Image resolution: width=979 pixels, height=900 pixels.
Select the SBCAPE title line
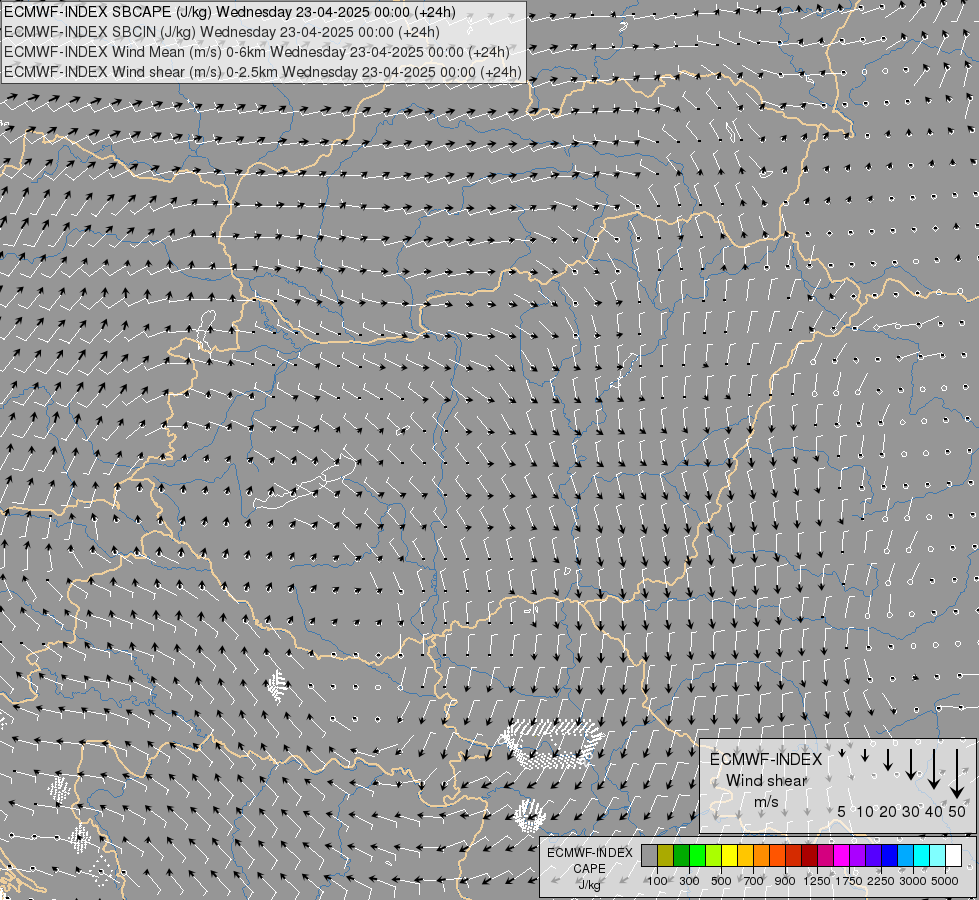pyautogui.click(x=229, y=12)
